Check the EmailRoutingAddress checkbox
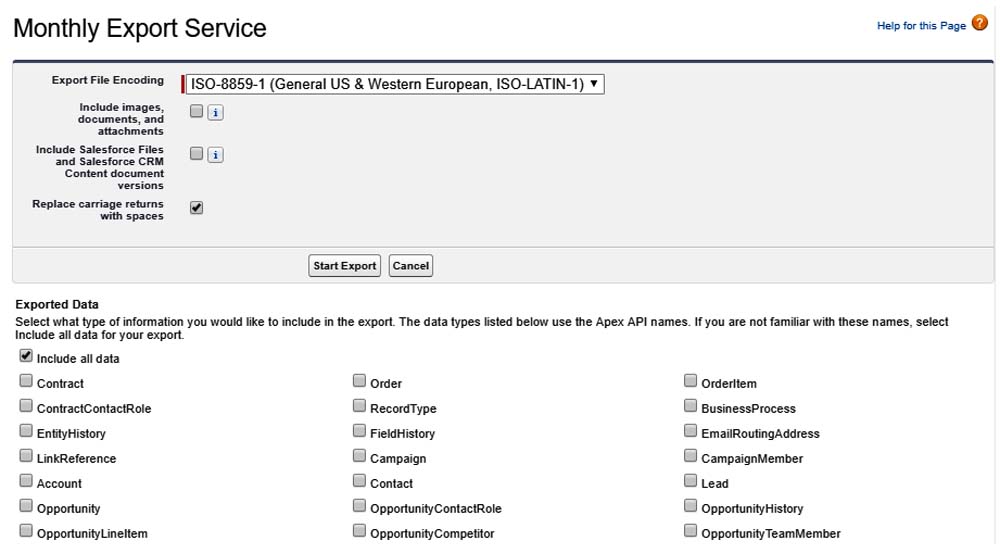 point(691,431)
